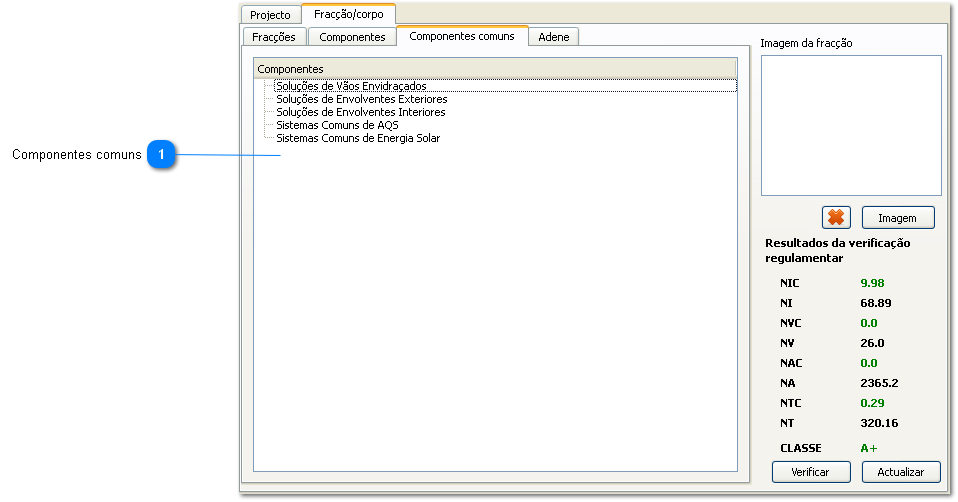Viewport: 958px width, 502px height.
Task: Click the blue callout badge number 1
Action: point(162,155)
